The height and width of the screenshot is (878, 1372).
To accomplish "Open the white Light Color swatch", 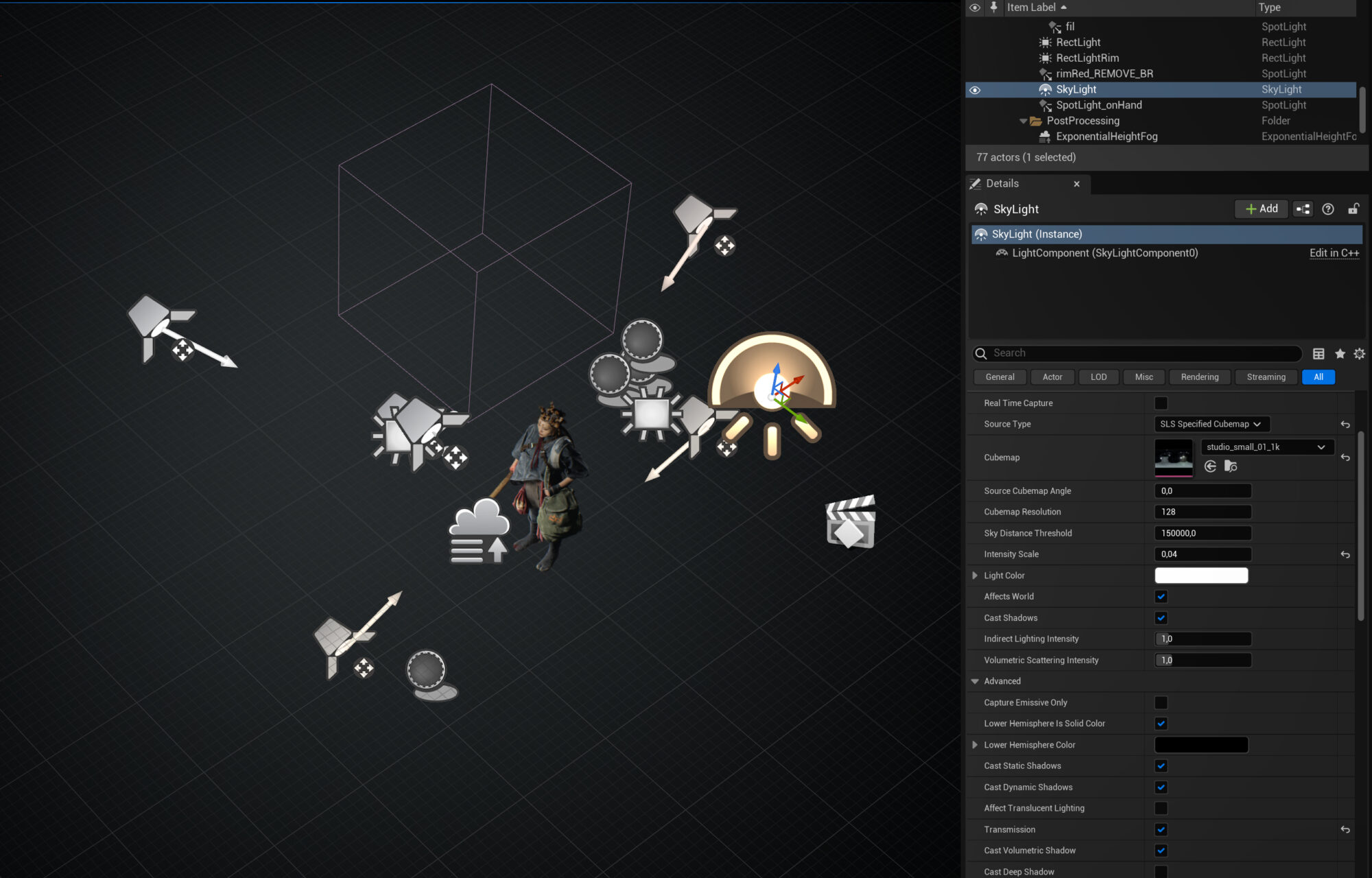I will [1201, 576].
